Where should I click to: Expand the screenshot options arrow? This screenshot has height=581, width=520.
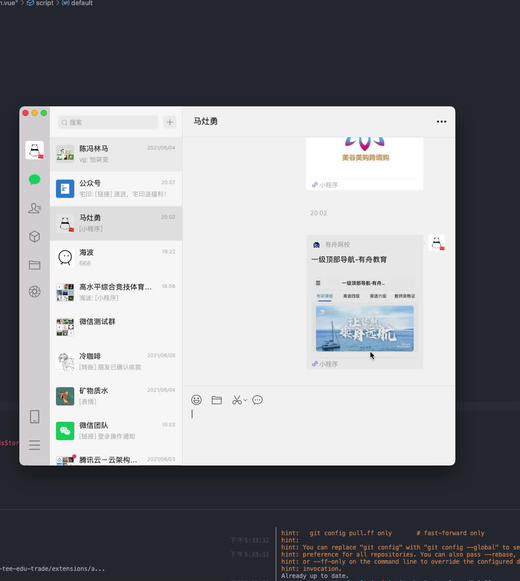pos(245,400)
